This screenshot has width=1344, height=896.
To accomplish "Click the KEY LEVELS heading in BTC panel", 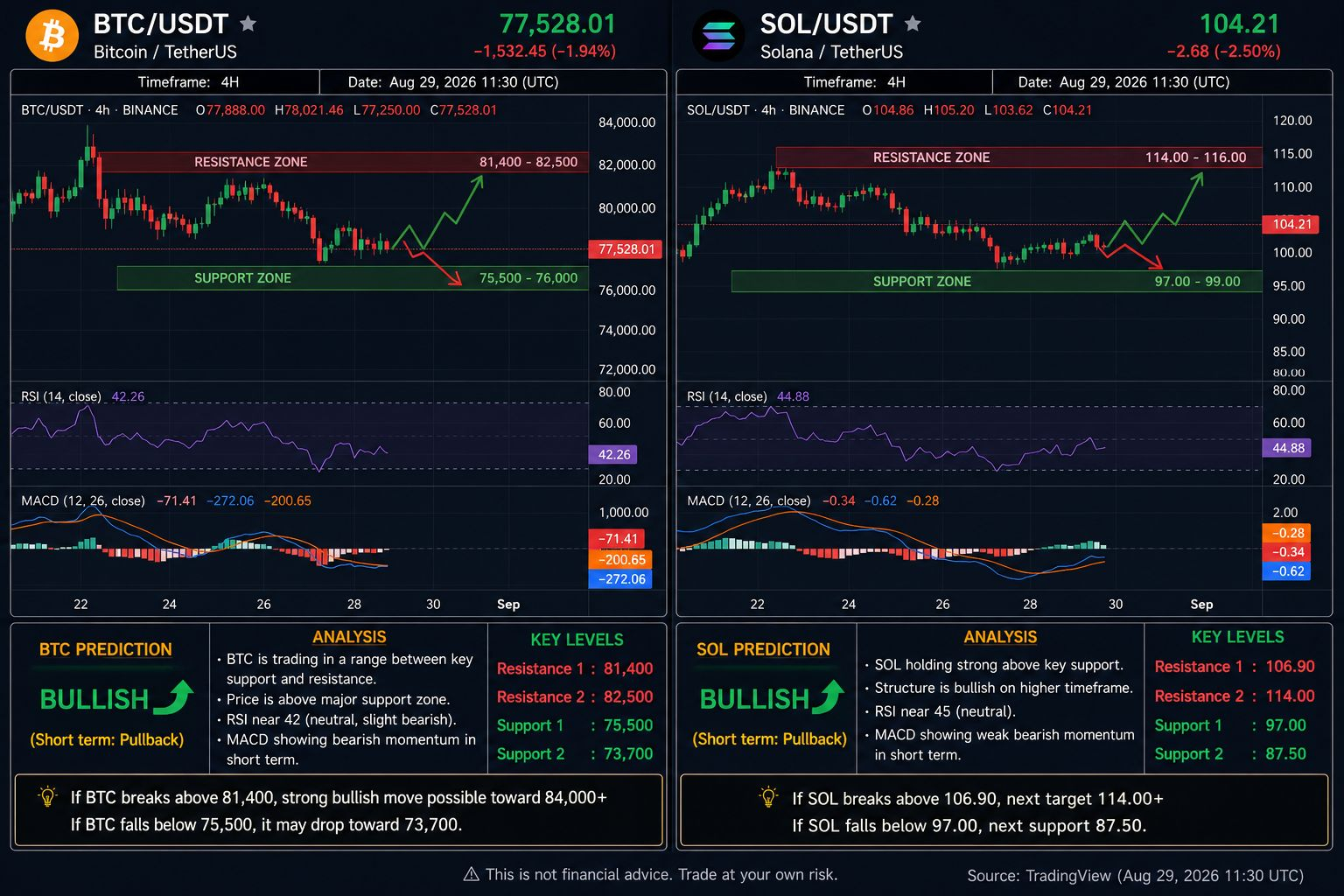I will [577, 640].
